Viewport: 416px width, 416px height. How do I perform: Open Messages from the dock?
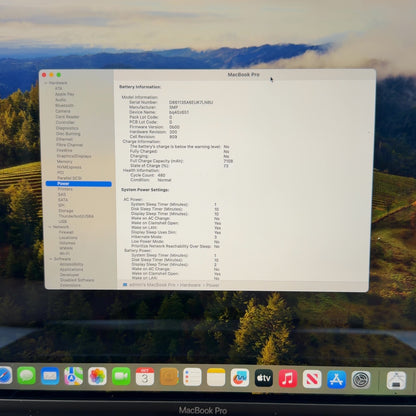click(26, 376)
